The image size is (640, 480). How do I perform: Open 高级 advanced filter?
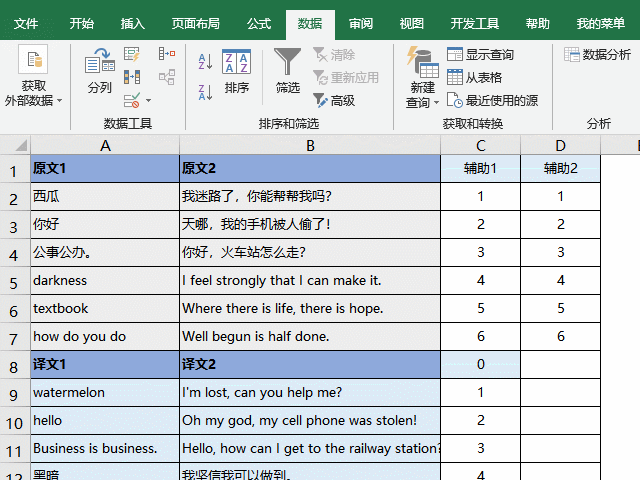click(334, 100)
